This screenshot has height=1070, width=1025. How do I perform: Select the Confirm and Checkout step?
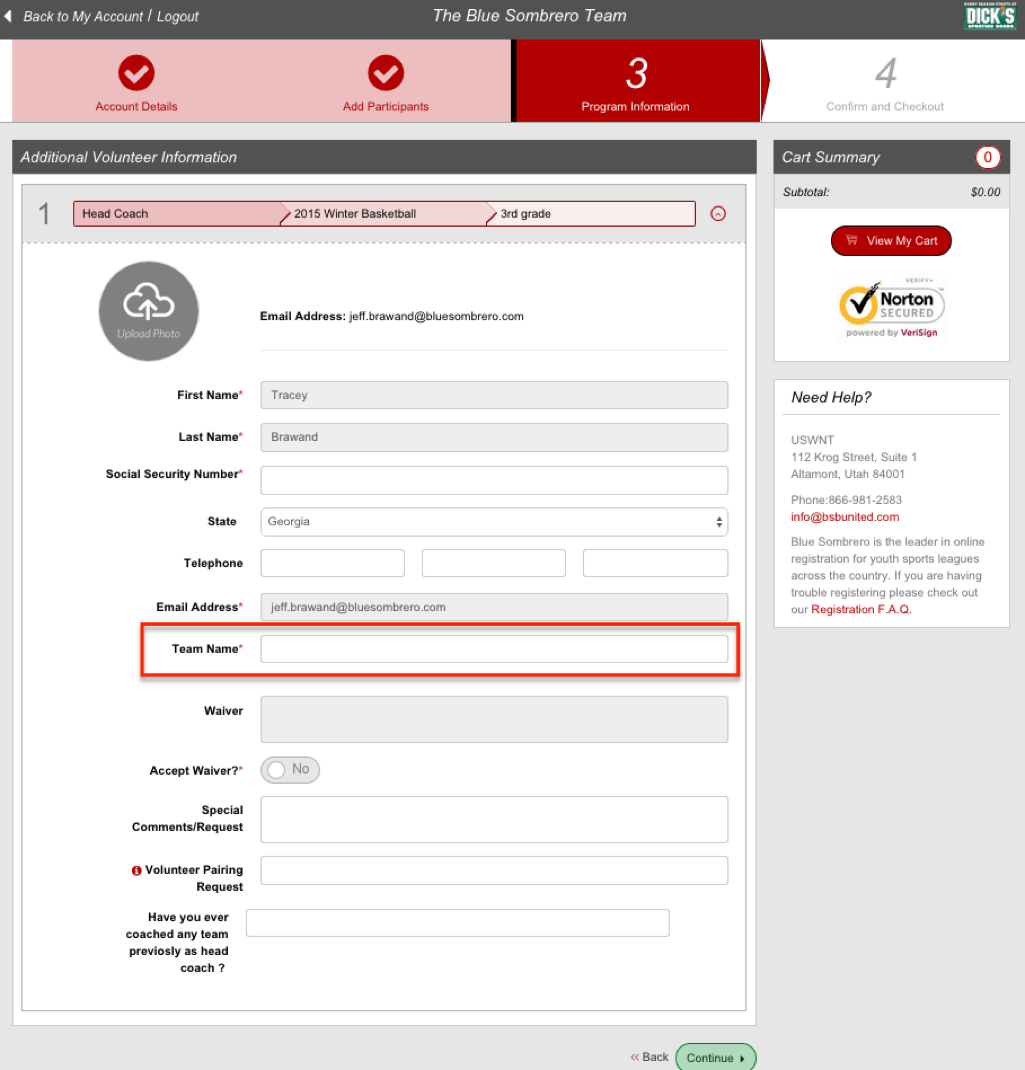885,82
